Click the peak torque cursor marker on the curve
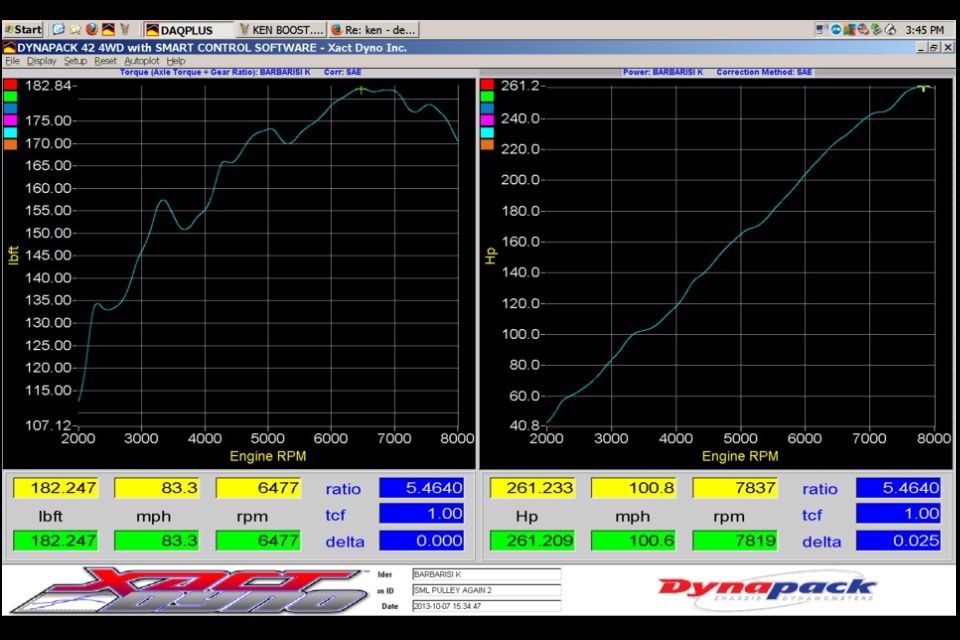 tap(361, 90)
